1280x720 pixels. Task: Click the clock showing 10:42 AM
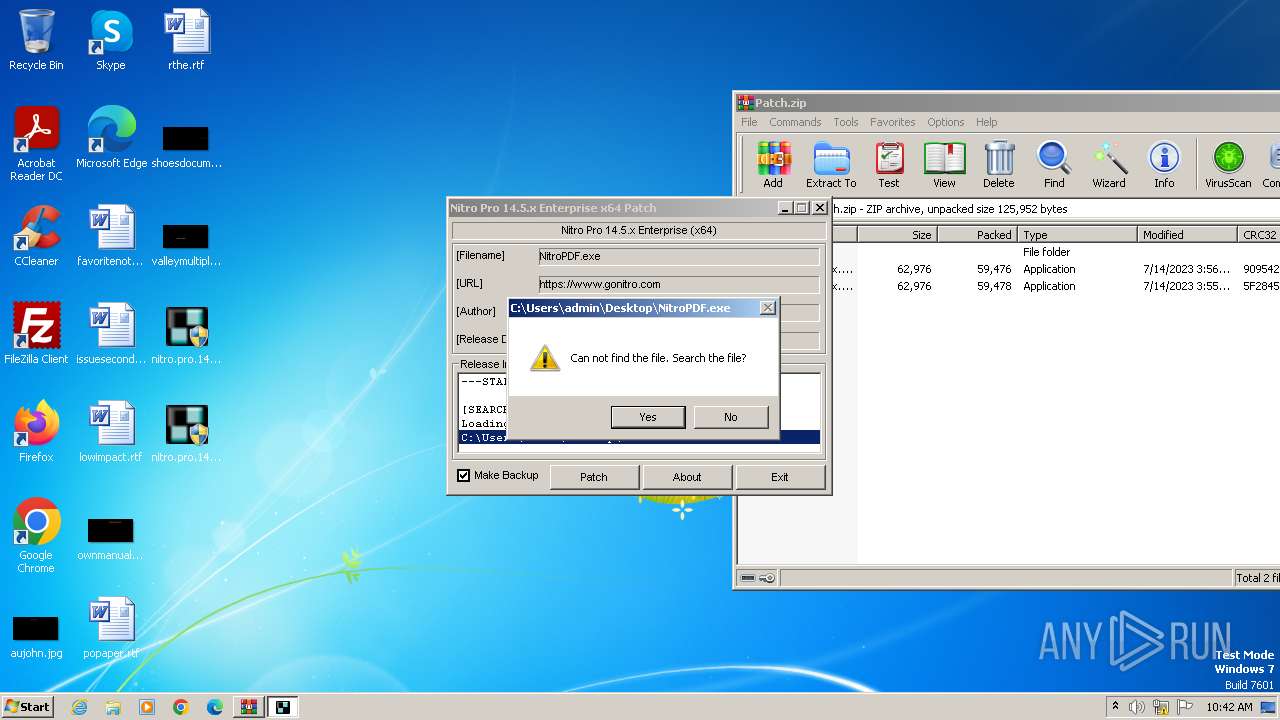pos(1229,707)
